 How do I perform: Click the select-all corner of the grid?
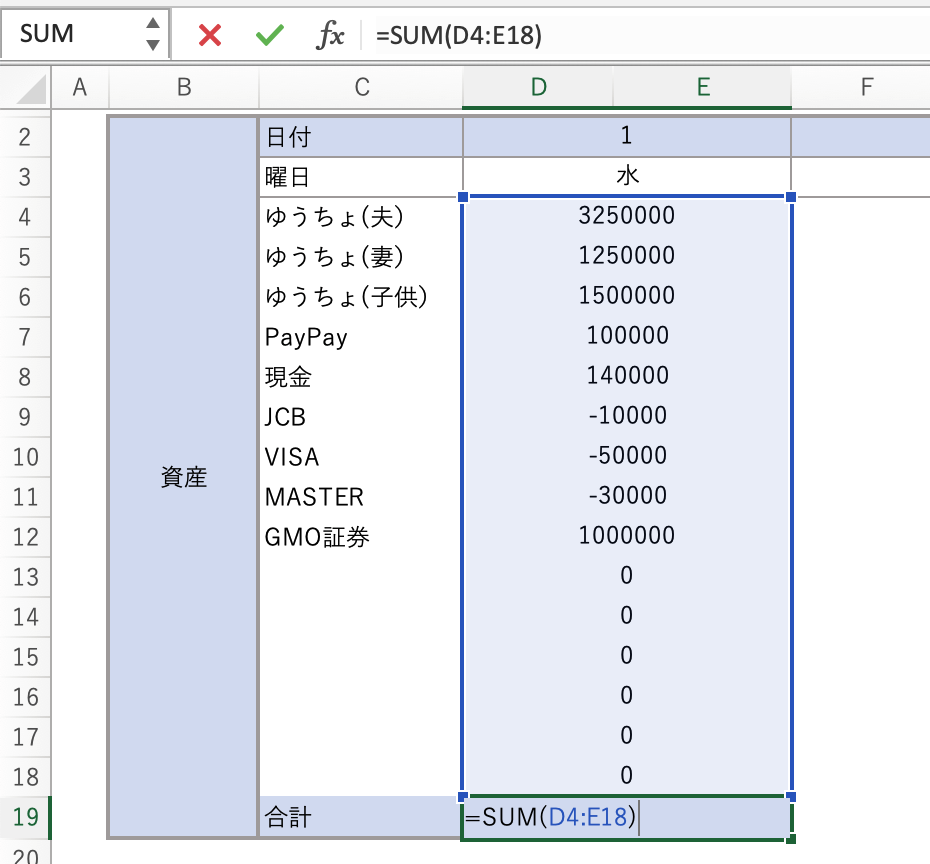point(24,88)
